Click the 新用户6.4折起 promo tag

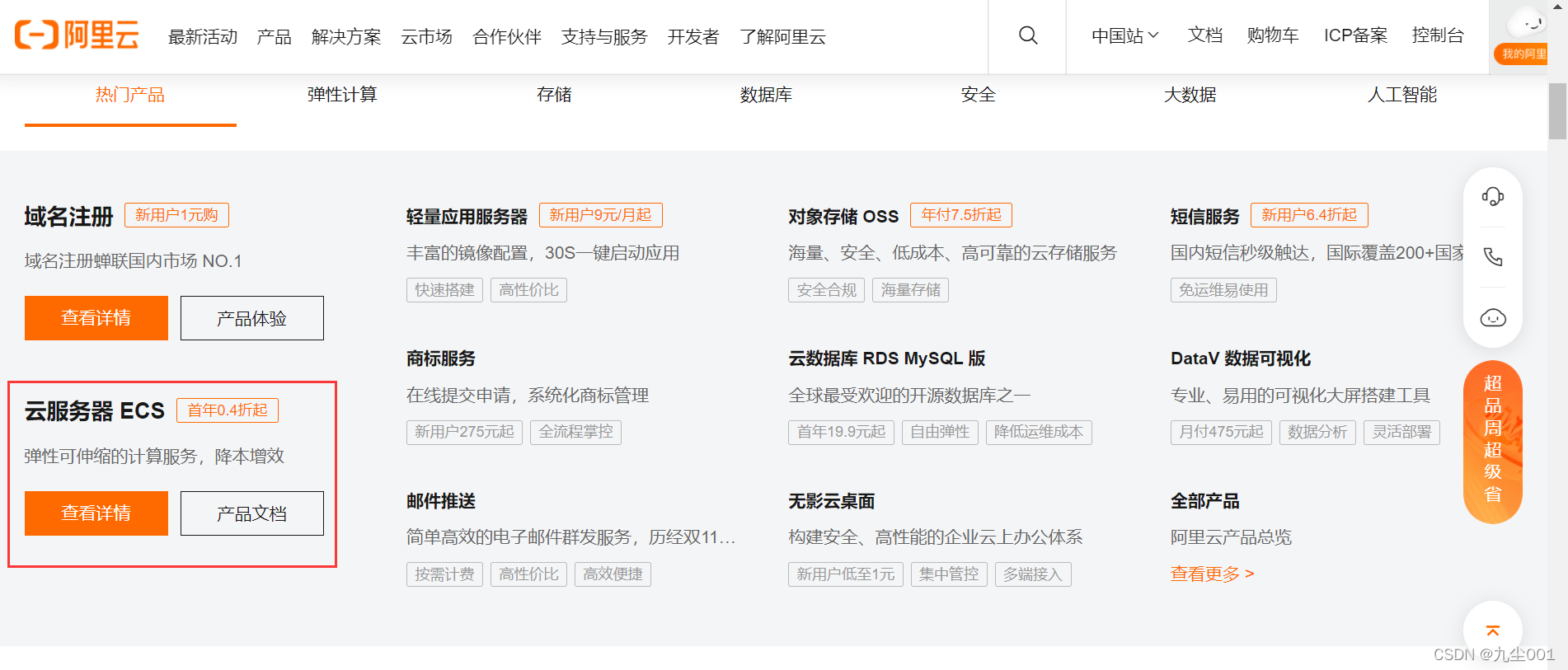[1310, 215]
